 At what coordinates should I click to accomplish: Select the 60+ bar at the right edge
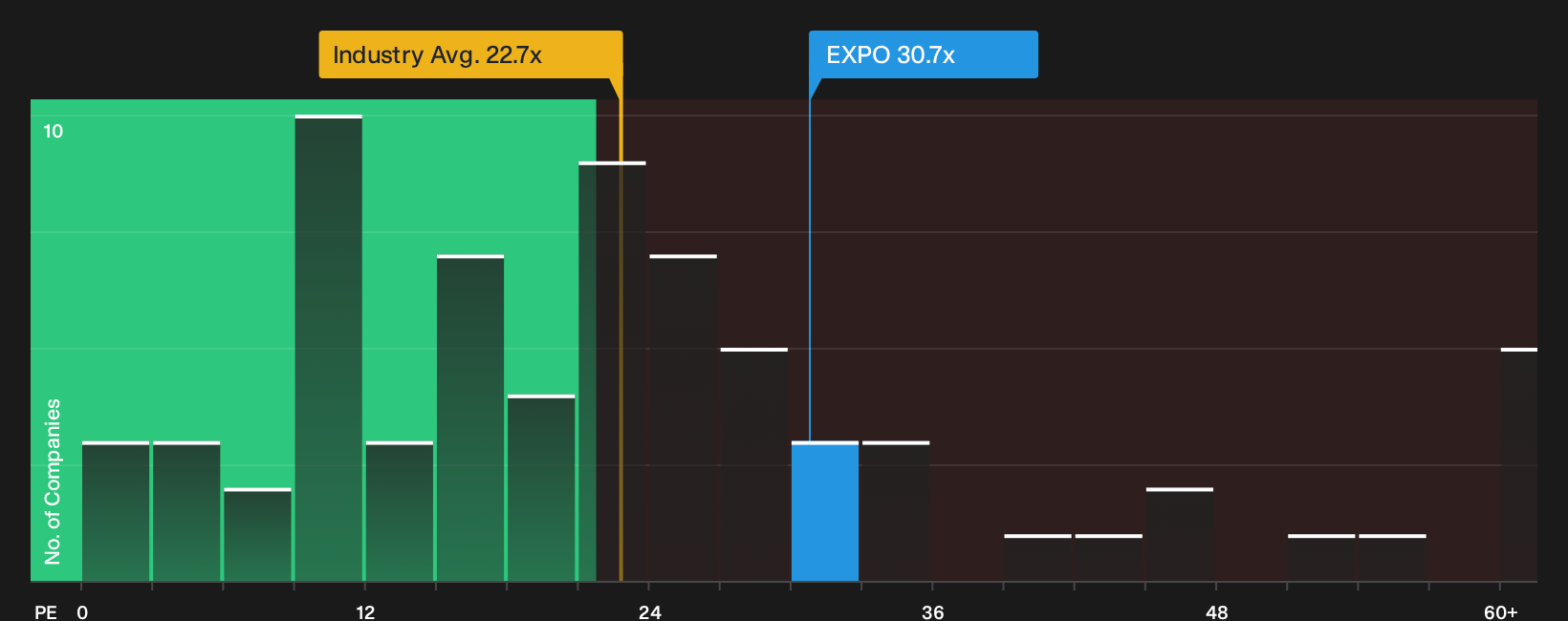(1519, 464)
